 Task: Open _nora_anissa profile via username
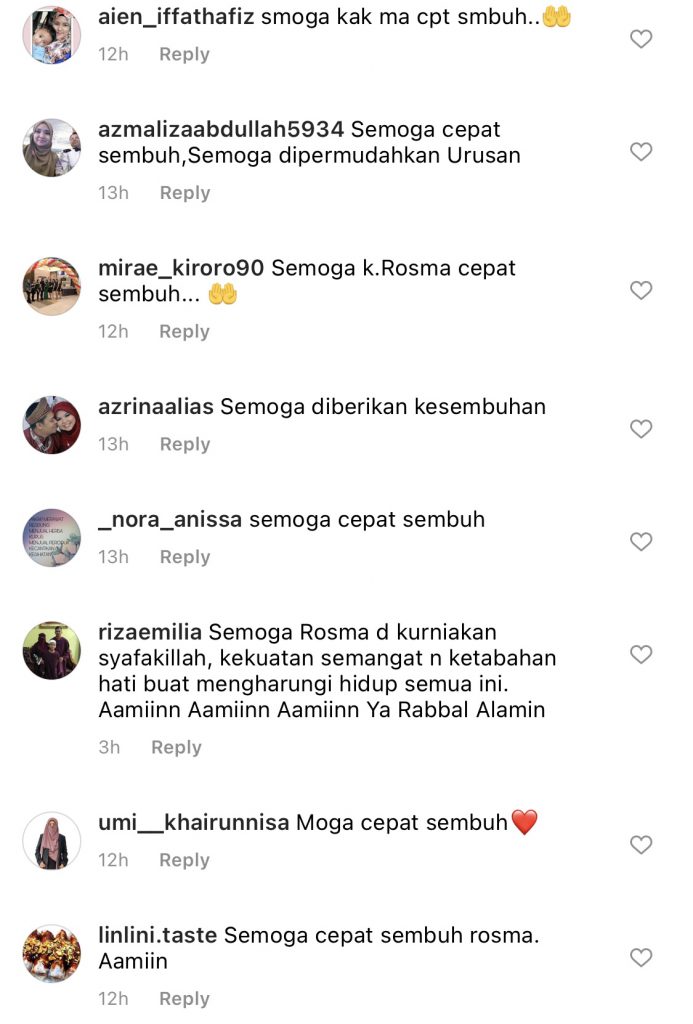pyautogui.click(x=170, y=520)
